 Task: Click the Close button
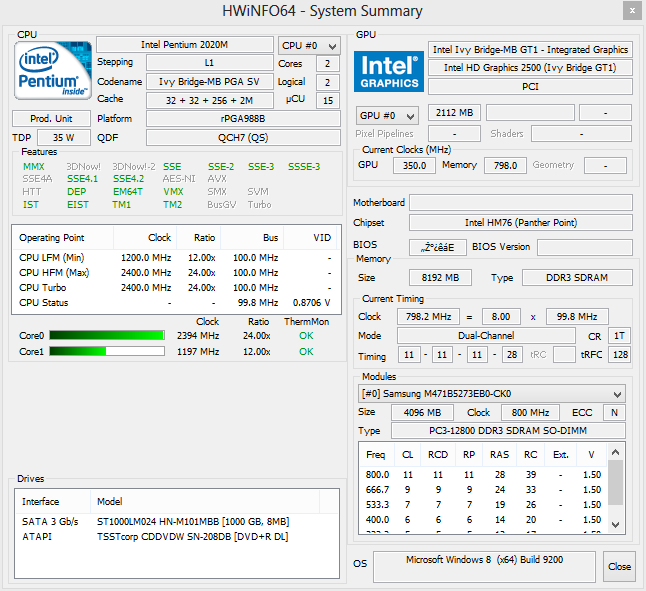pyautogui.click(x=619, y=567)
